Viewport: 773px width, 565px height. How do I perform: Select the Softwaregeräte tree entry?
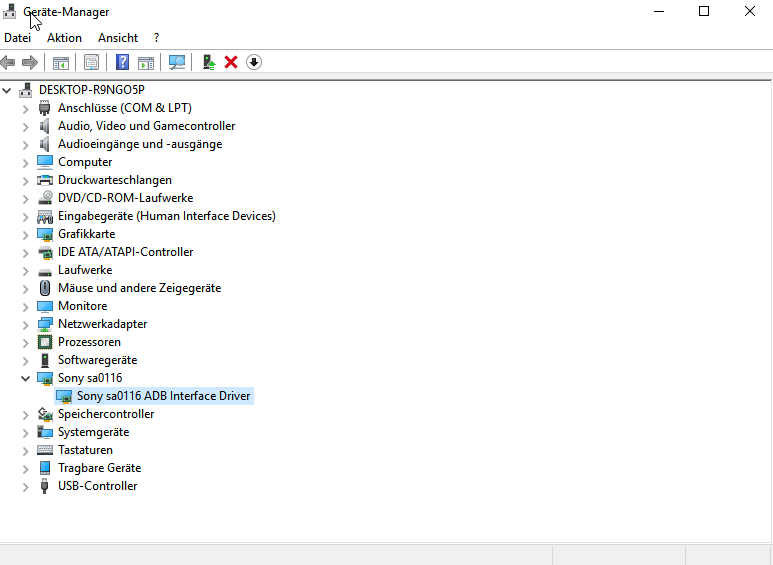coord(98,360)
